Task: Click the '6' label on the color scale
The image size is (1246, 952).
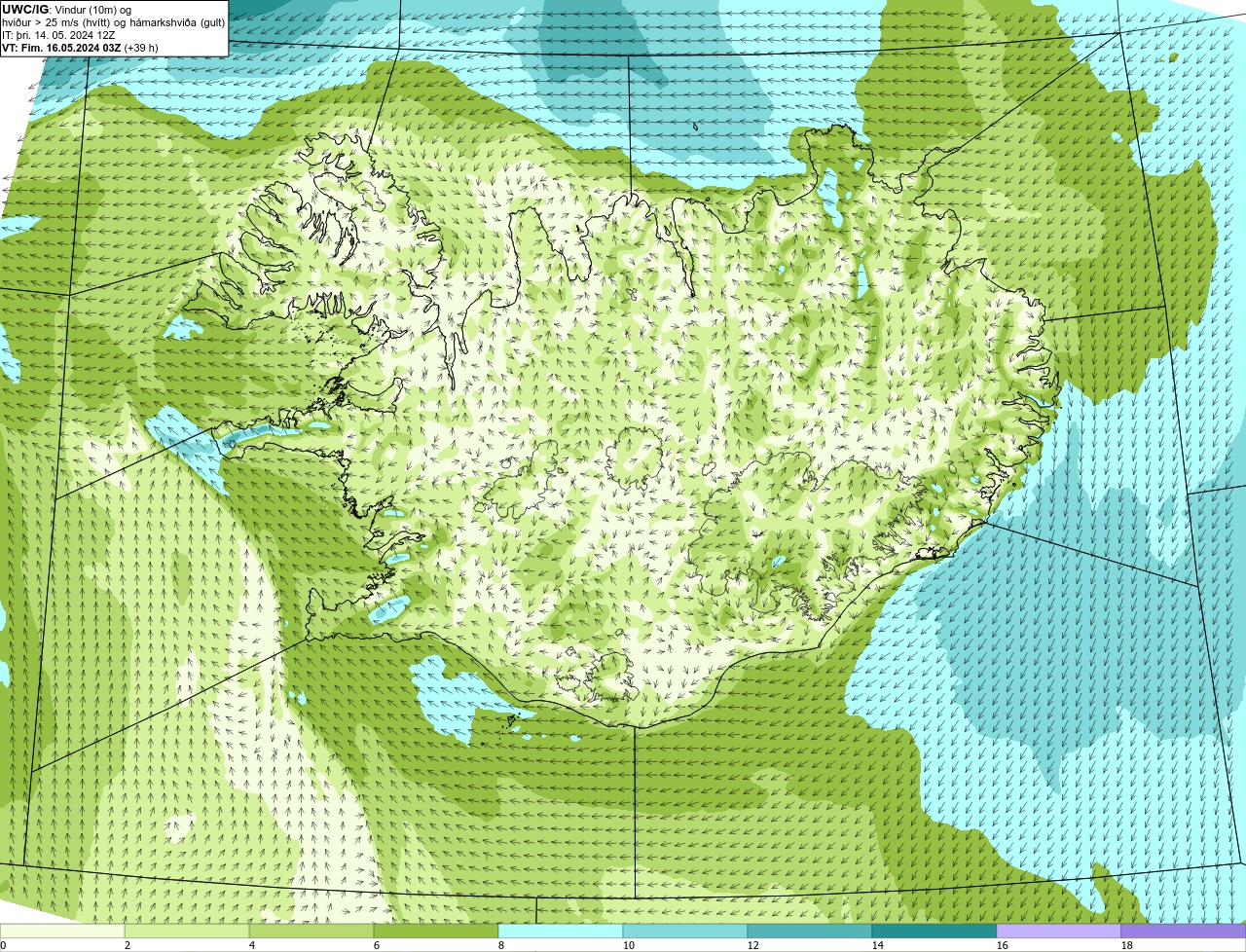Action: click(376, 945)
